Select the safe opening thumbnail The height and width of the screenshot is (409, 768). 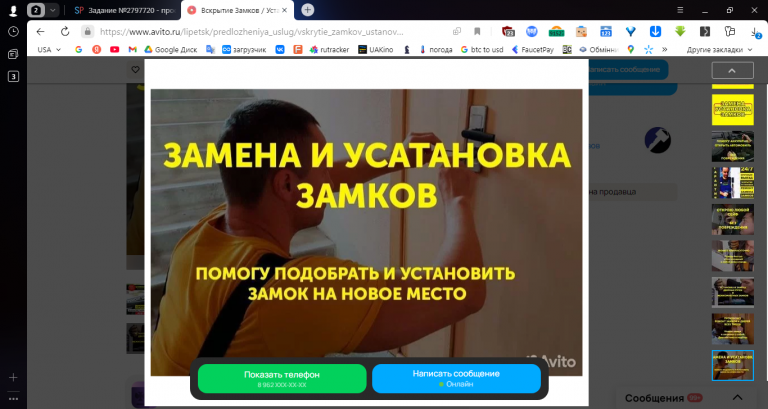click(732, 219)
